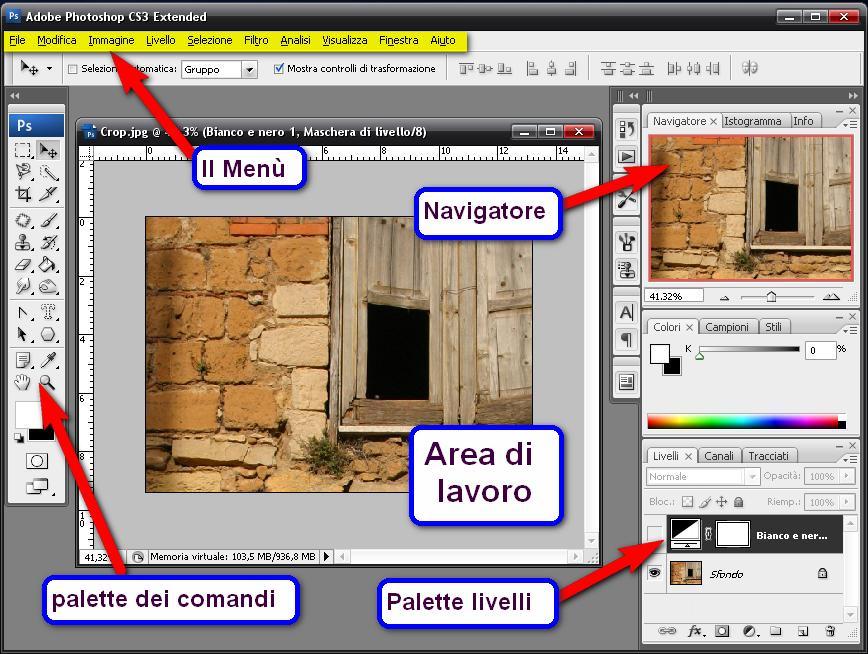Click the fx layer style icon
Image resolution: width=868 pixels, height=654 pixels.
tap(694, 631)
